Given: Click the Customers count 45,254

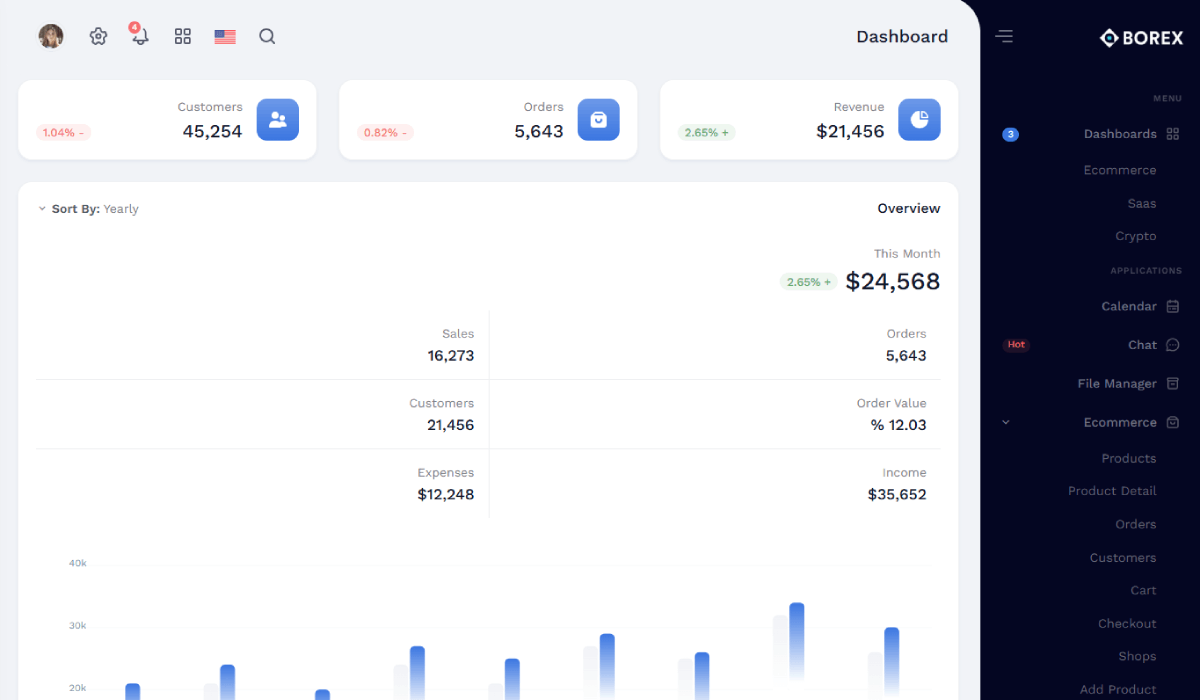Looking at the screenshot, I should [x=213, y=131].
